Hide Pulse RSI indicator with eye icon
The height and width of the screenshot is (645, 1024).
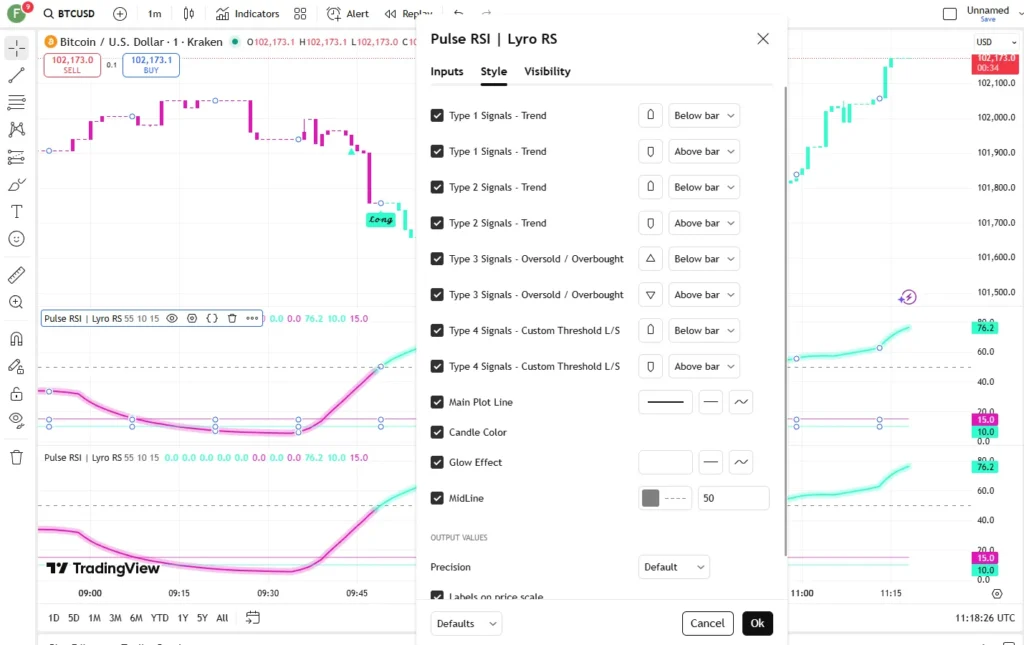pyautogui.click(x=172, y=319)
